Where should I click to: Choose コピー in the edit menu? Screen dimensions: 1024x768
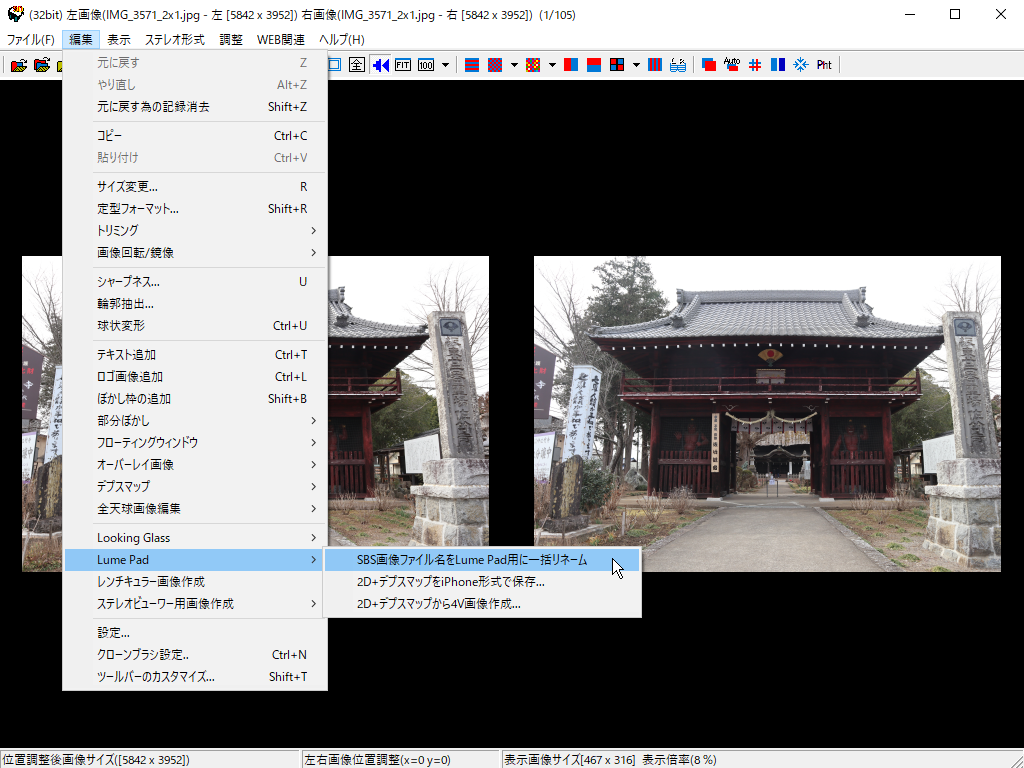tap(195, 136)
